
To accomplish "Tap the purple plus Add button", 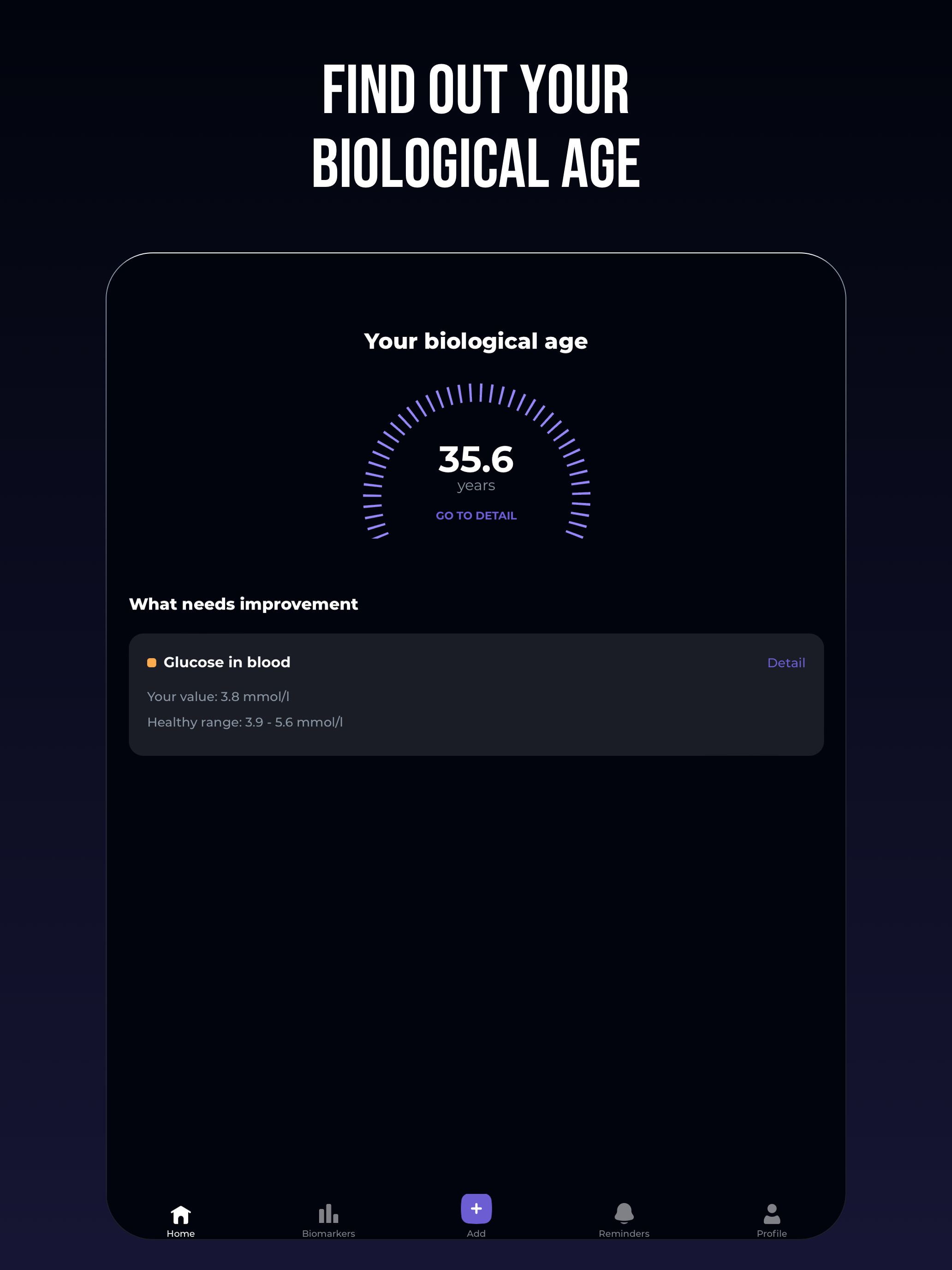I will (476, 1209).
